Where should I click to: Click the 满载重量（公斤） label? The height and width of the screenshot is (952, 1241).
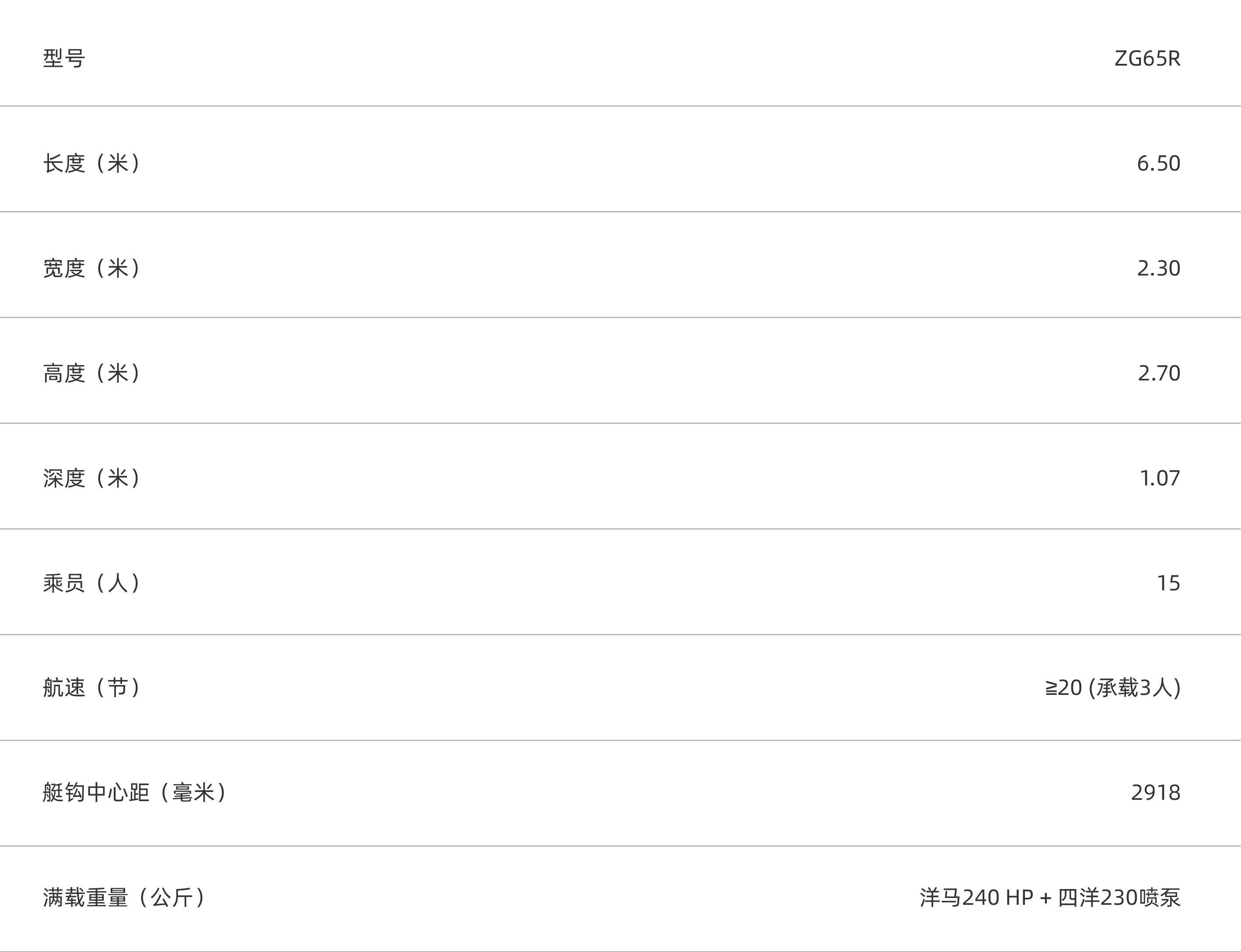coord(124,898)
